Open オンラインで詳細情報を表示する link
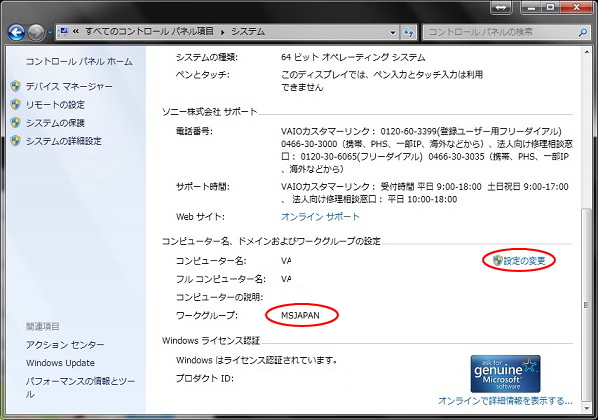This screenshot has width=598, height=420. [505, 401]
